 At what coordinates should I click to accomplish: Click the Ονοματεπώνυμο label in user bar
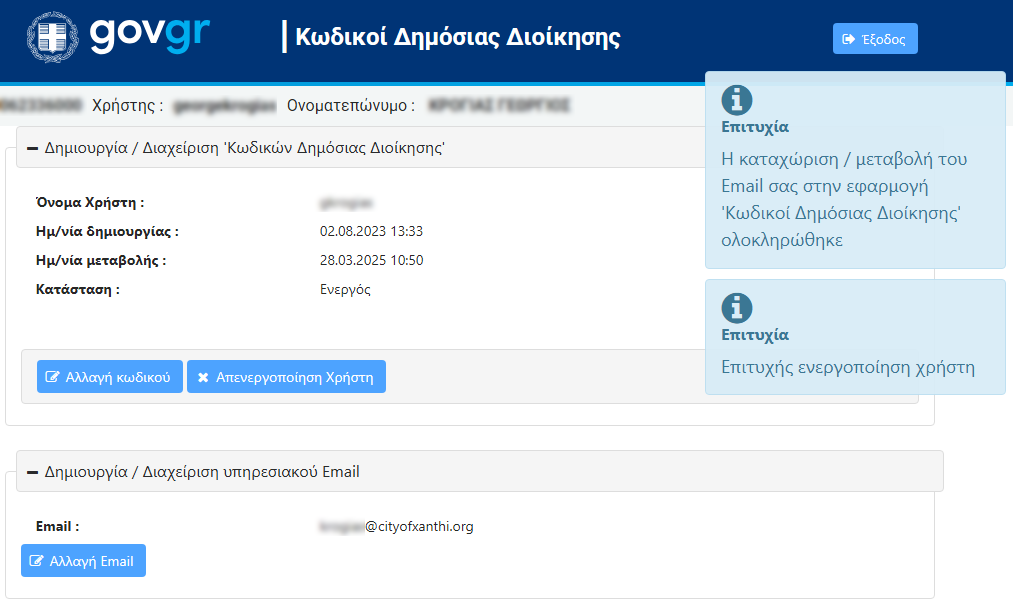click(350, 105)
